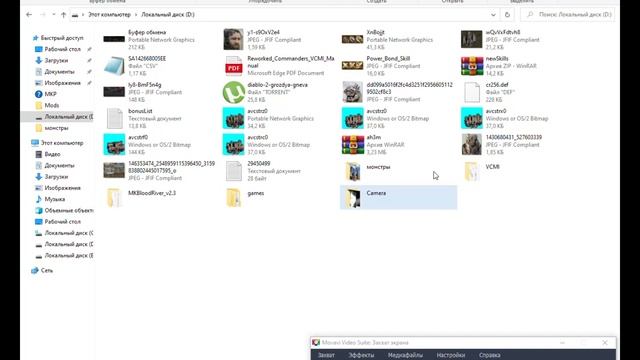Open the Mods folder in the sidebar
The height and width of the screenshot is (360, 640).
51,105
